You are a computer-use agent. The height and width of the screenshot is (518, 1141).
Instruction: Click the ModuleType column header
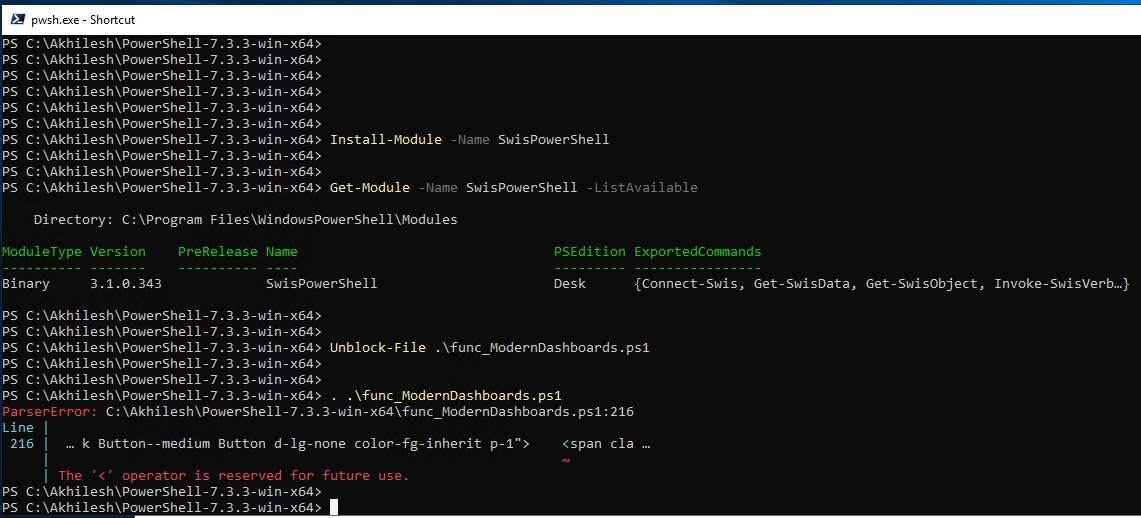click(41, 252)
